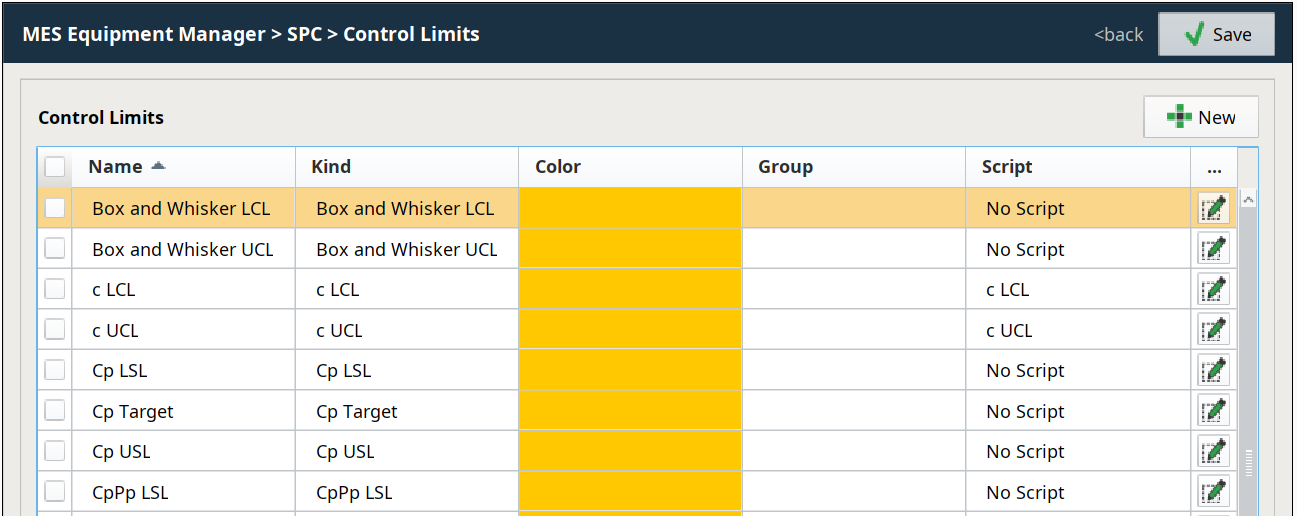Click edit pencil icon for c UCL
Image resolution: width=1297 pixels, height=516 pixels.
pos(1213,330)
